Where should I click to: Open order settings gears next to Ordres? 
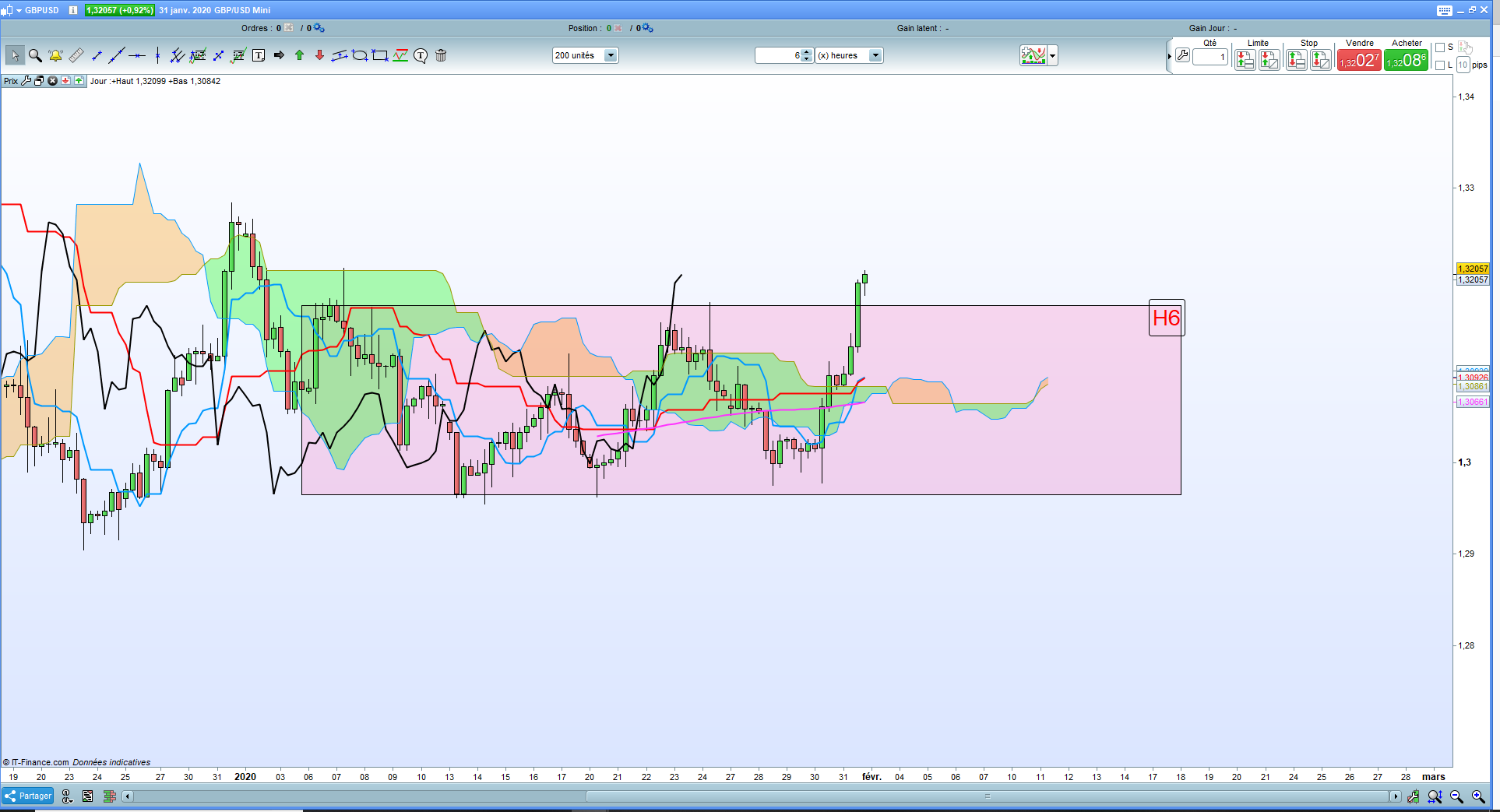[319, 28]
